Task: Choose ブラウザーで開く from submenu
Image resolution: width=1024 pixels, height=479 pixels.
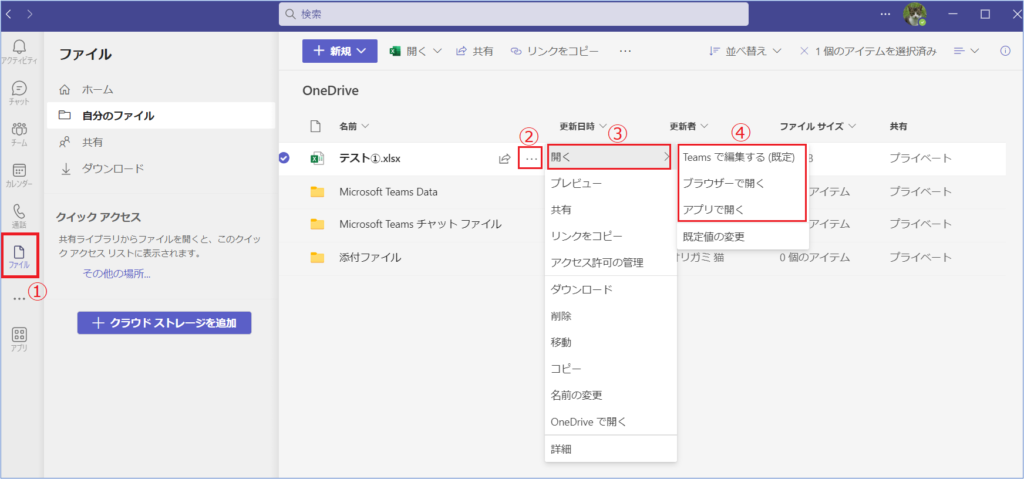Action: [x=722, y=184]
